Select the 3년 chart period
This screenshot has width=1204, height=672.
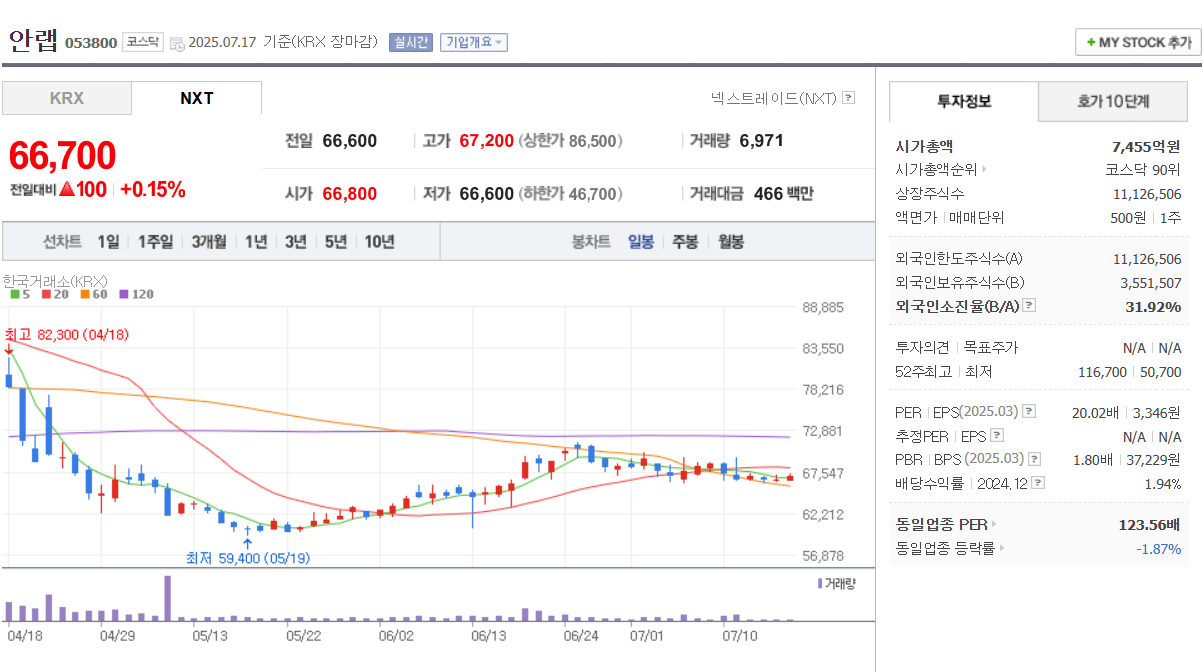(295, 241)
